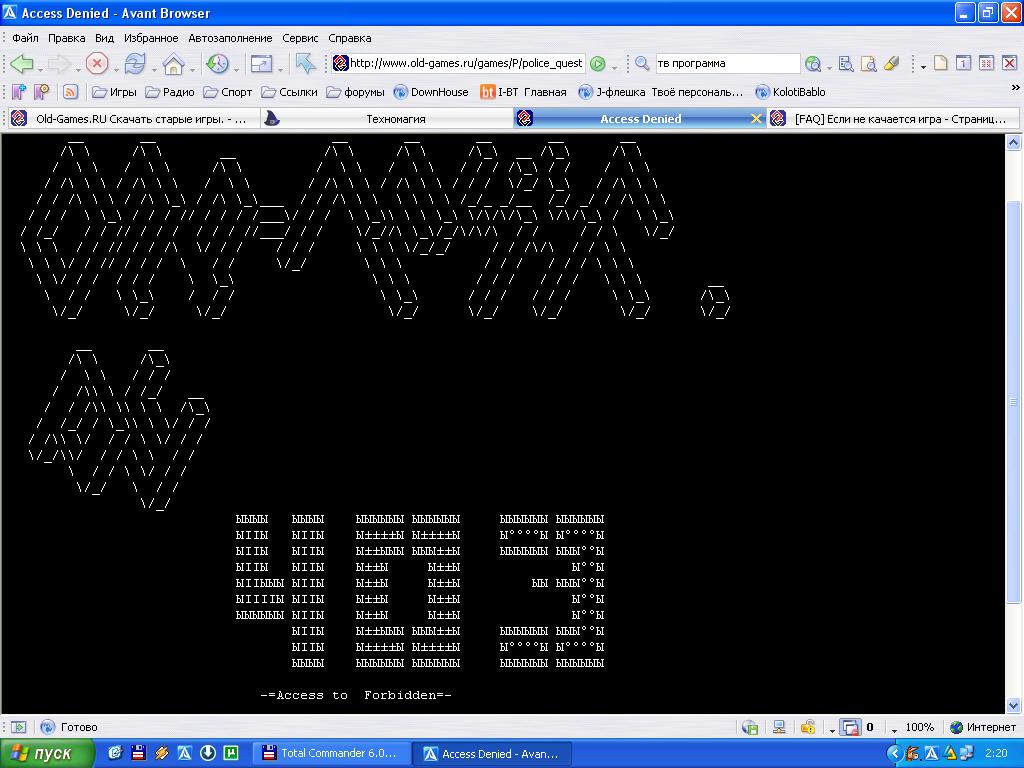Click the first status bar icon right of Готово
Image resolution: width=1024 pixels, height=768 pixels.
pos(750,727)
